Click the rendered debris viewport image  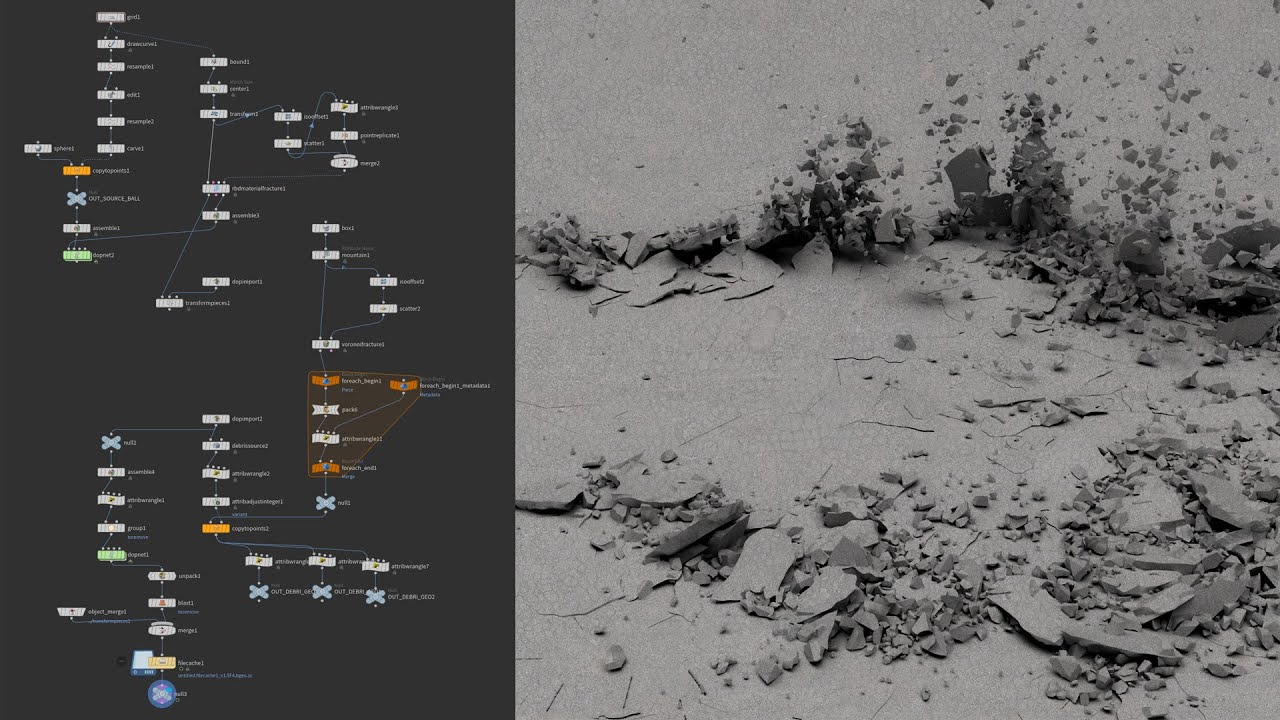point(897,360)
